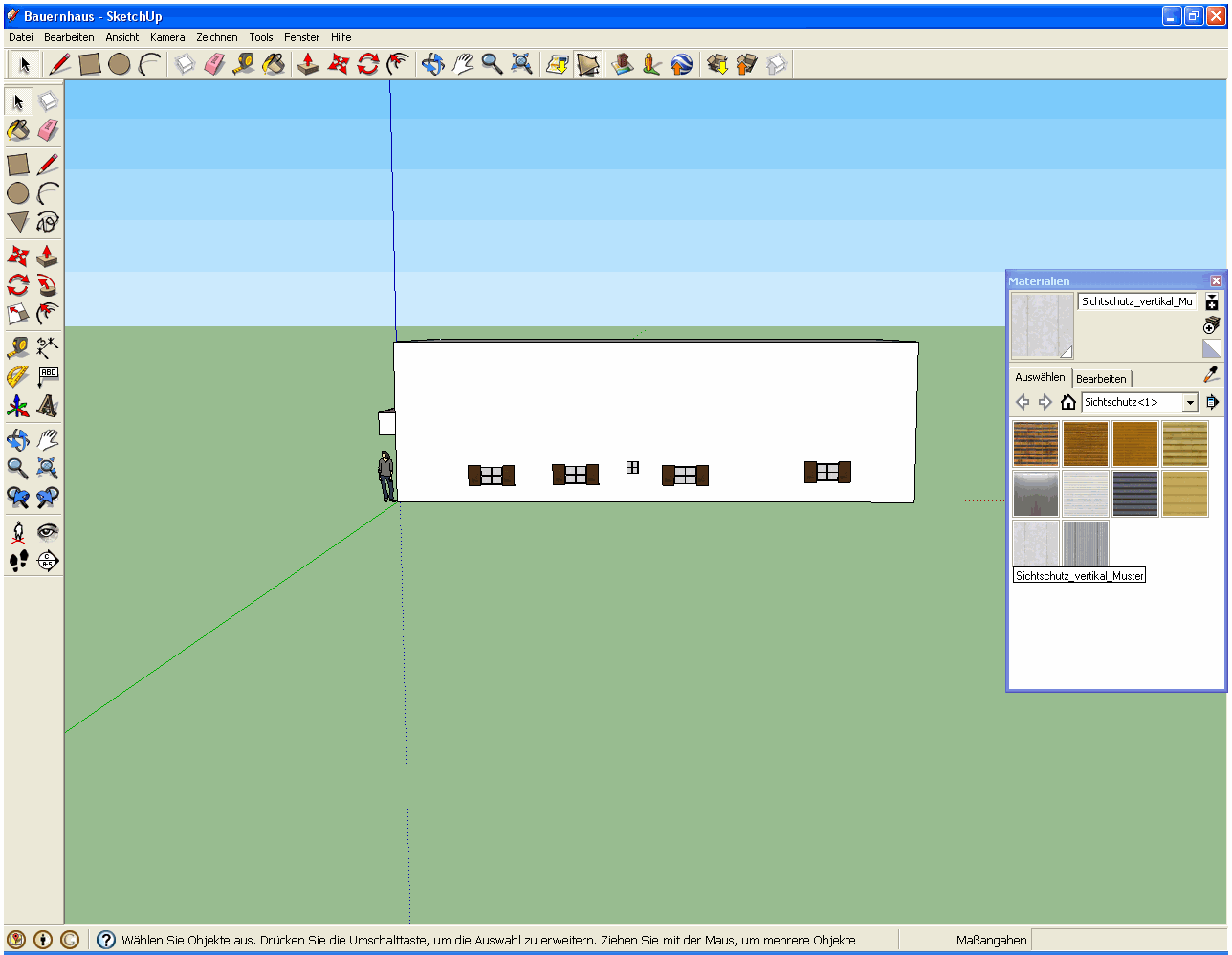Click the help question mark in status bar

(x=106, y=941)
